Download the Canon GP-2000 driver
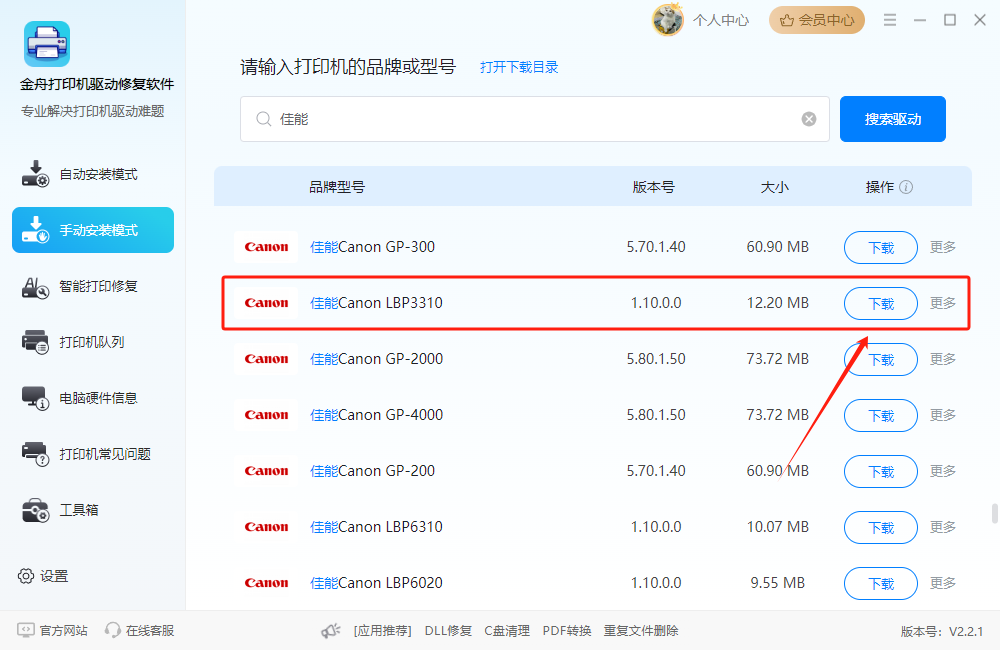Screen dimensions: 1000x650 tap(881, 360)
